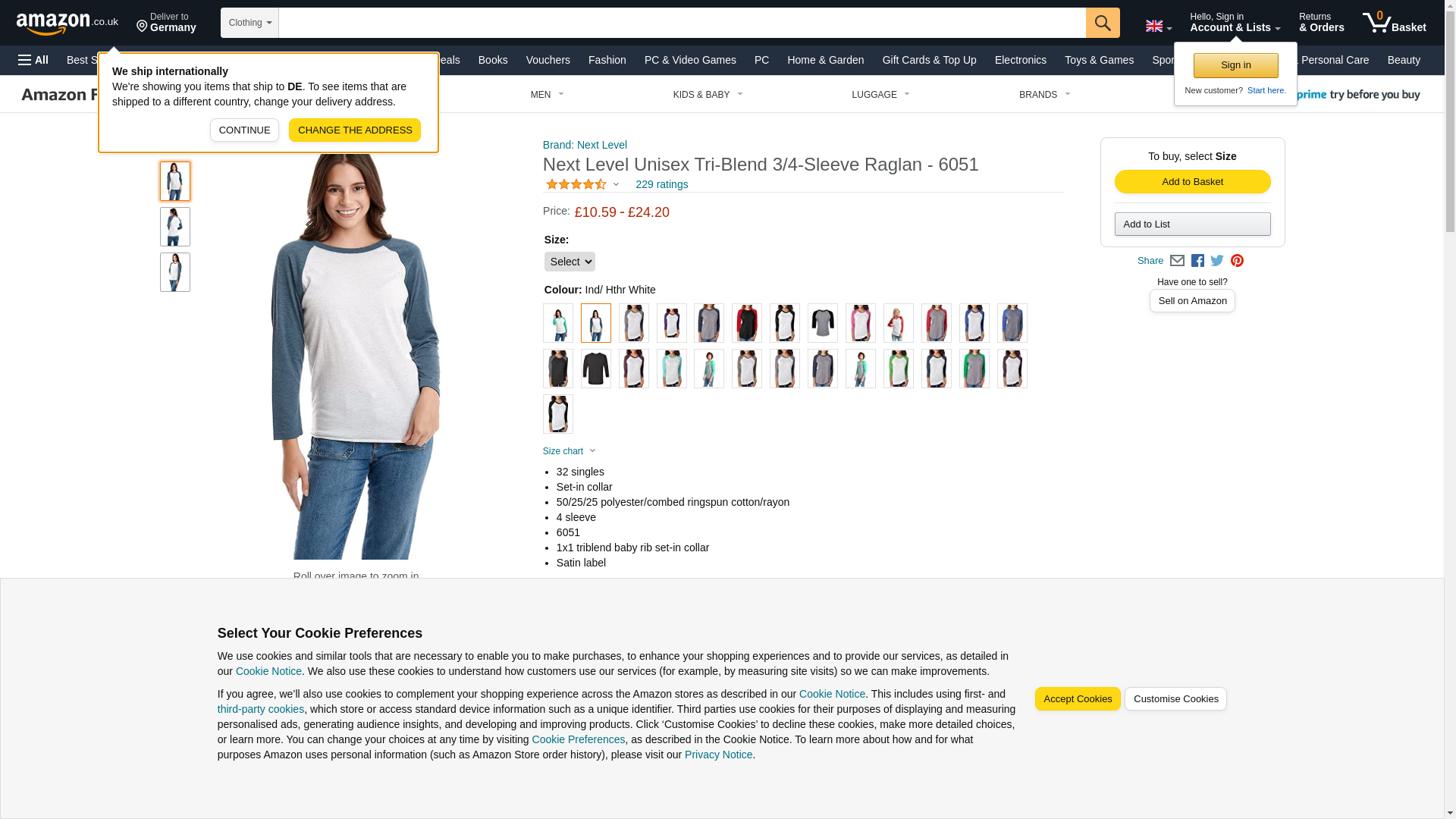Select the red and black colour swatch
The width and height of the screenshot is (1456, 819).
pyautogui.click(x=747, y=323)
